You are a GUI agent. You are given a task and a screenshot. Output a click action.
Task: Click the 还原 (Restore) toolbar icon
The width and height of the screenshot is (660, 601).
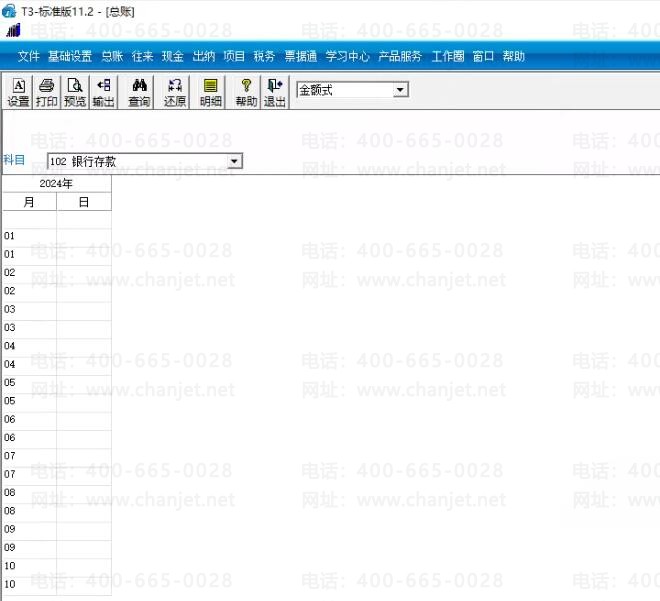[175, 92]
